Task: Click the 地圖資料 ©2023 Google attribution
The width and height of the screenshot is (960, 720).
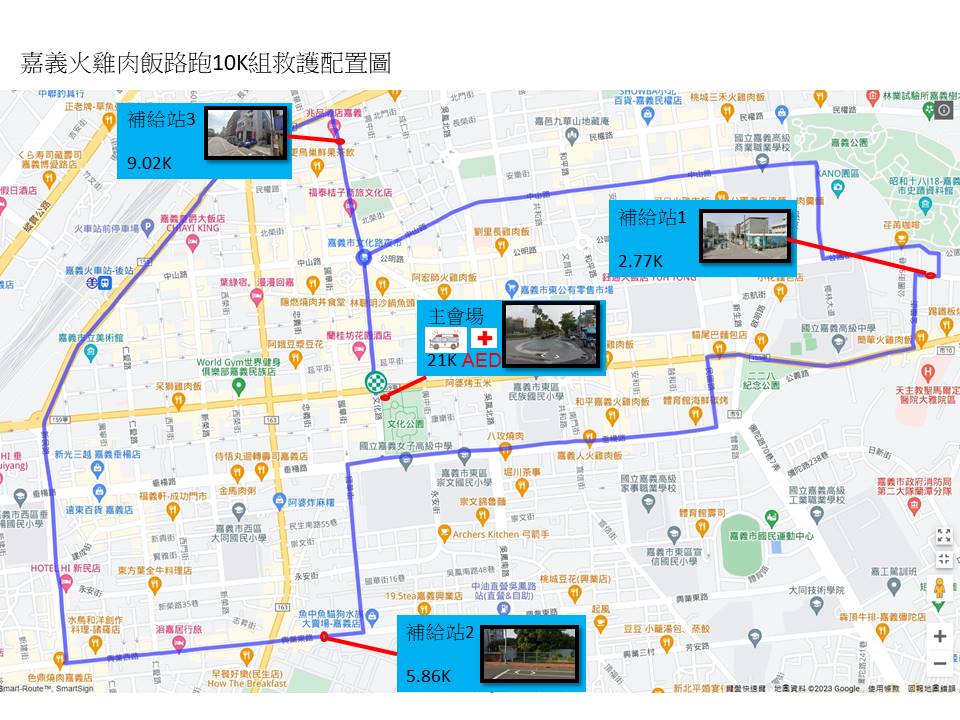Action: [817, 689]
